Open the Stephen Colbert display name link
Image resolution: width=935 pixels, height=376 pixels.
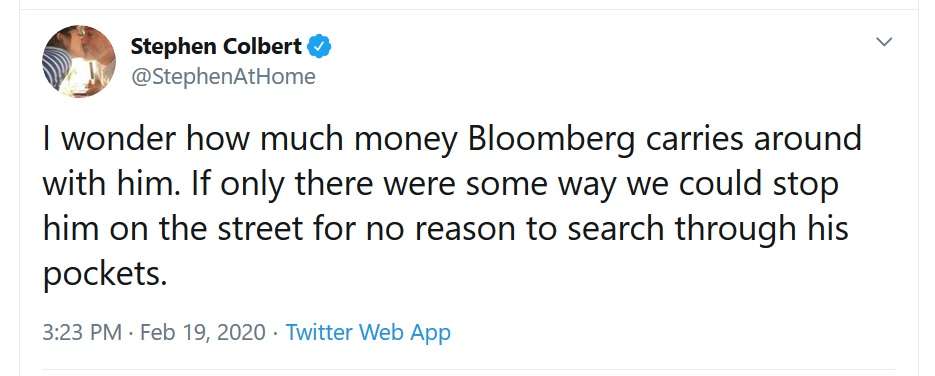[x=216, y=46]
